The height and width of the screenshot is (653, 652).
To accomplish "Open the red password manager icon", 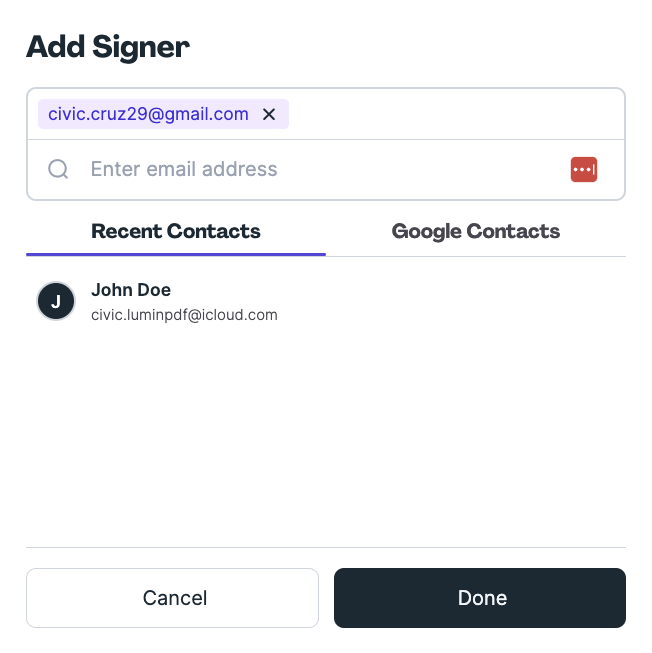I will pyautogui.click(x=584, y=169).
